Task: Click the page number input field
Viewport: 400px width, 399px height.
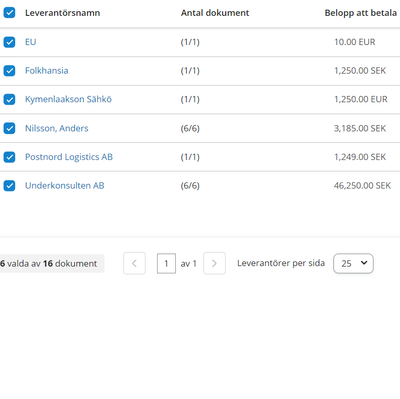Action: 166,264
